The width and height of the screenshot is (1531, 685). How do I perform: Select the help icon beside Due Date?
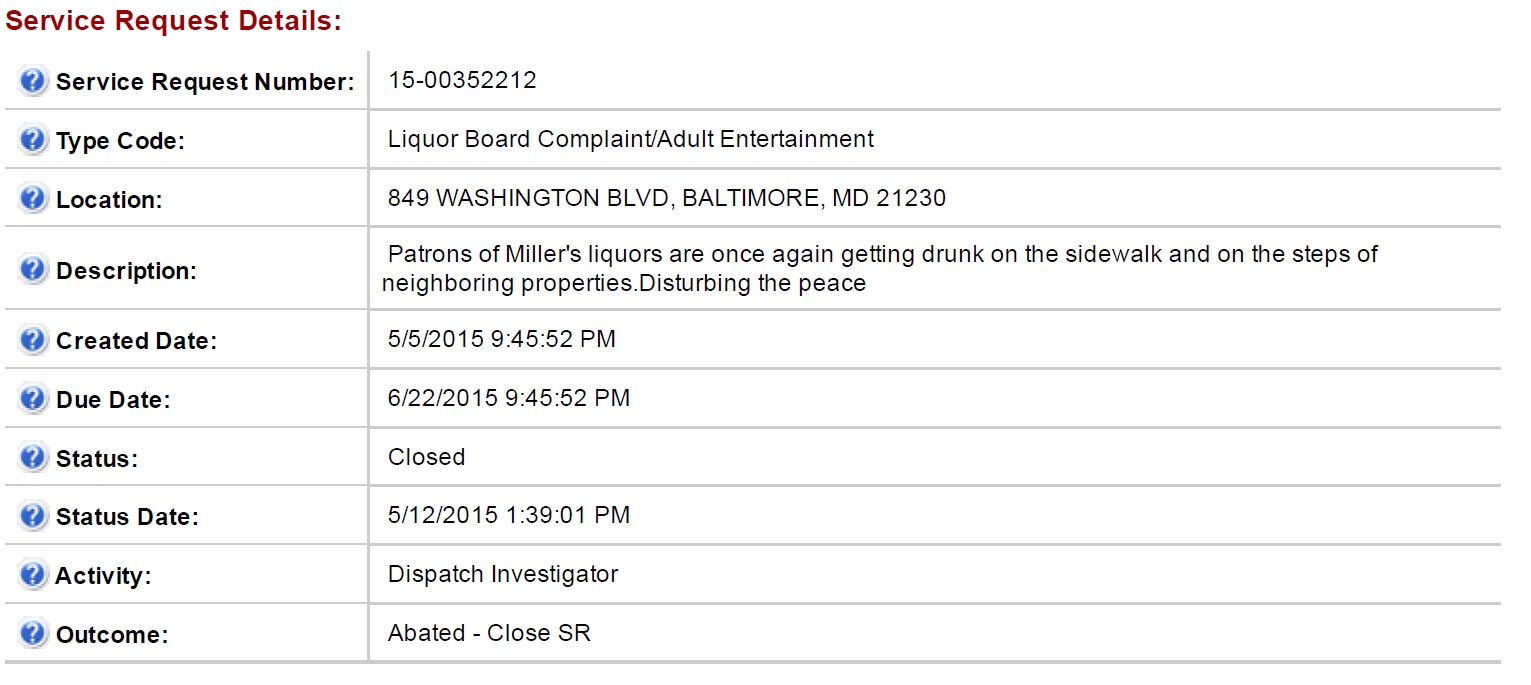point(33,398)
